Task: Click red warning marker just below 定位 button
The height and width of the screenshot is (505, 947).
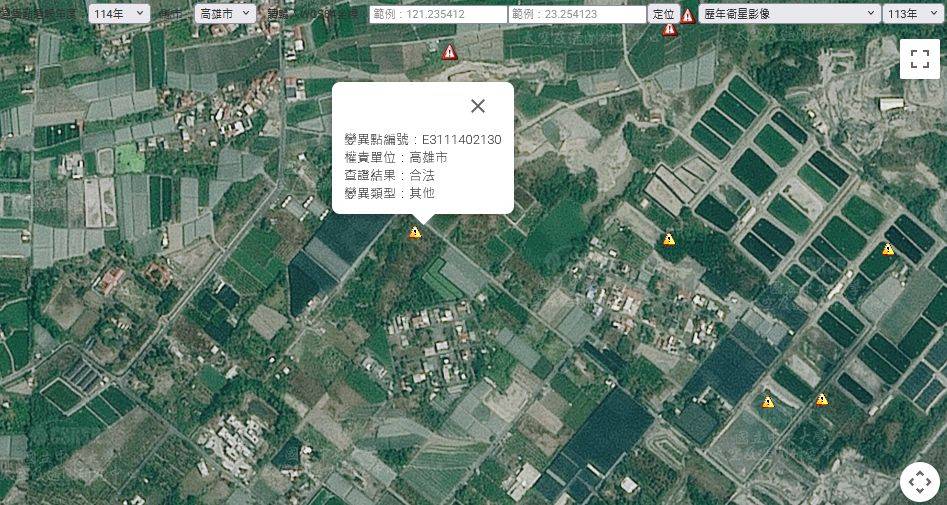Action: pos(670,29)
